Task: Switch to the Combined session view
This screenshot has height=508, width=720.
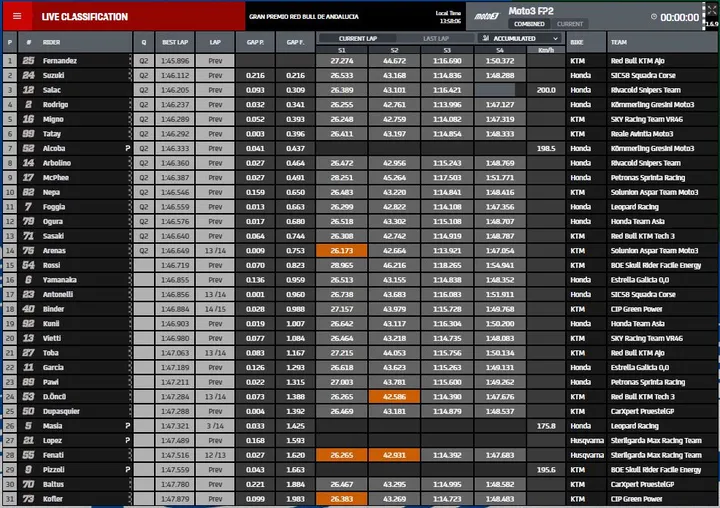Action: 529,24
